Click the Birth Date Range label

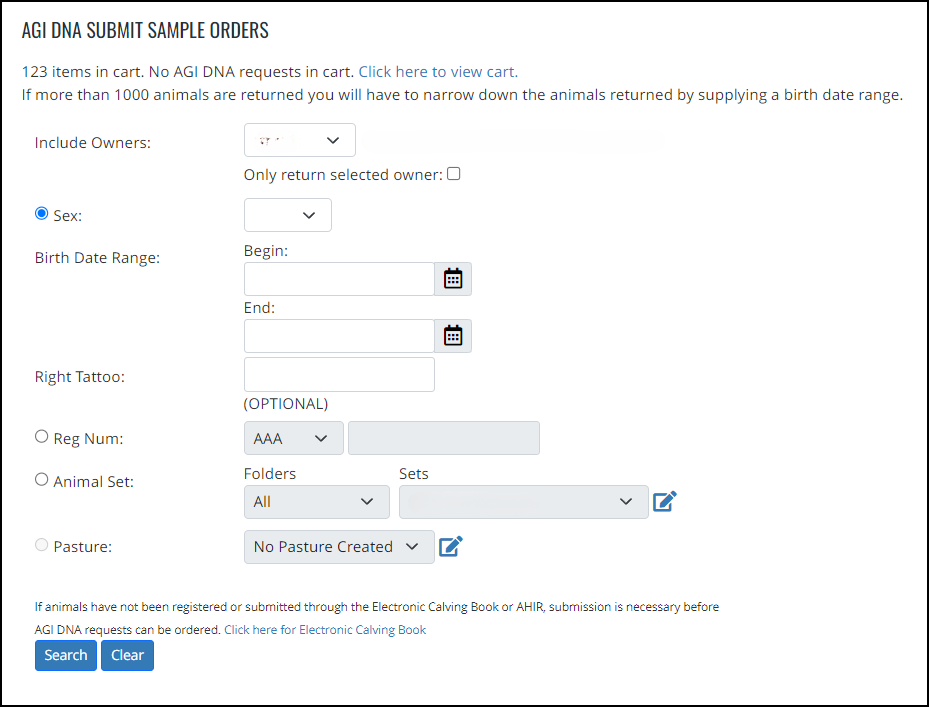pyautogui.click(x=97, y=258)
